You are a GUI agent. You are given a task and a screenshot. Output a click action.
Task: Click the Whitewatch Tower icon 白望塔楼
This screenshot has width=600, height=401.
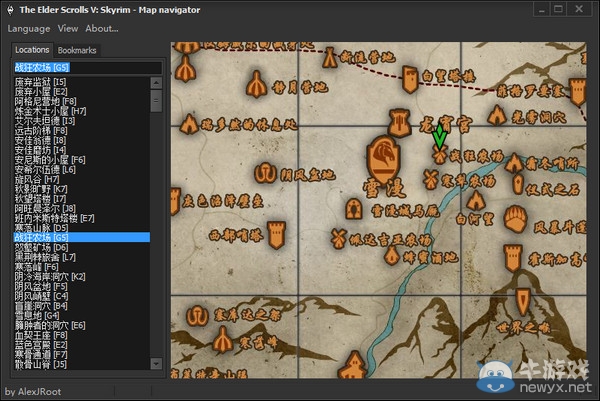410,79
